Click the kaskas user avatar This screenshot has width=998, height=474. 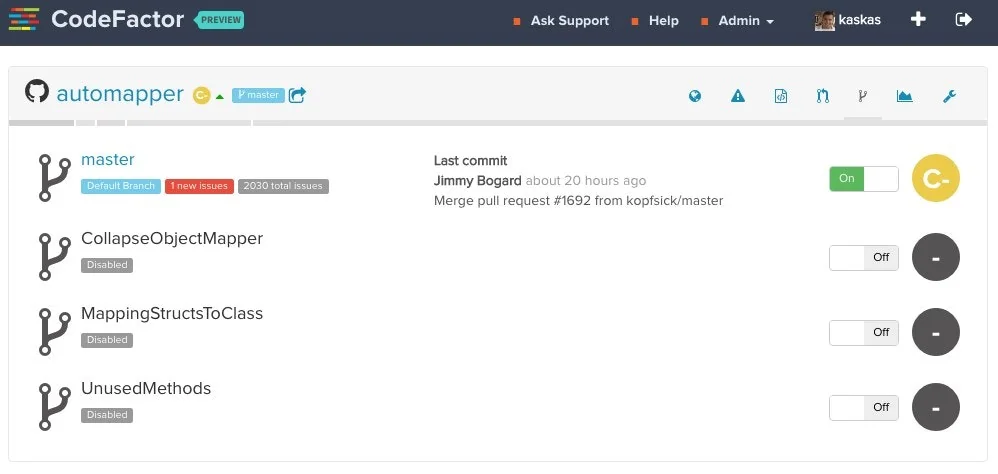click(824, 20)
